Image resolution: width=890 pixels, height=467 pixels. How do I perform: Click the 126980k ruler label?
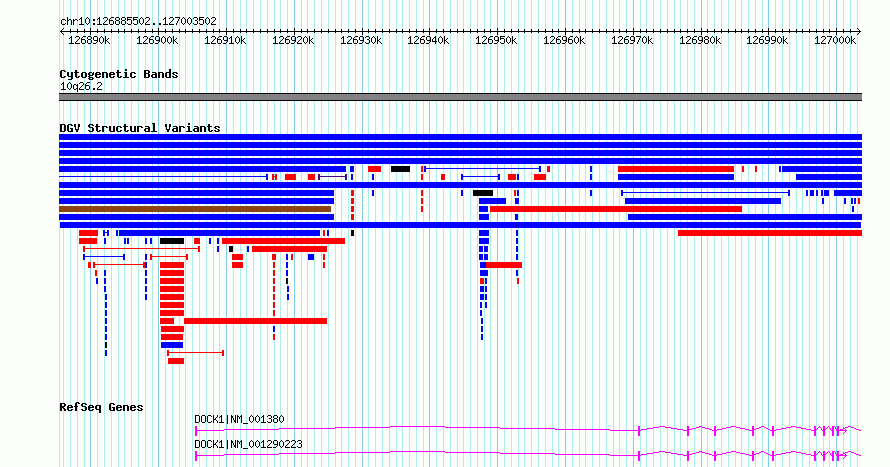(700, 40)
